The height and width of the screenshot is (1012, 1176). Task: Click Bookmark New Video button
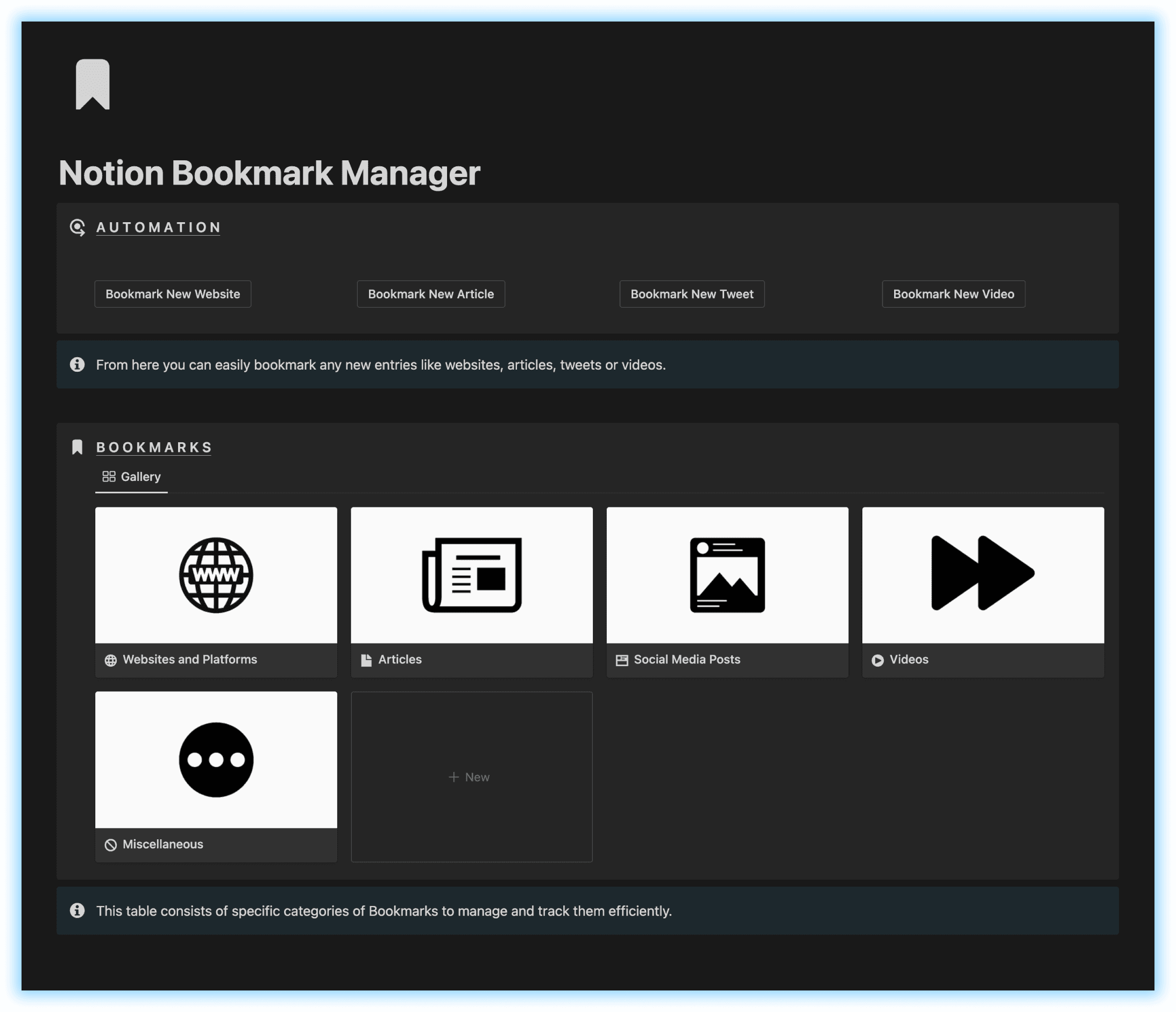click(953, 294)
